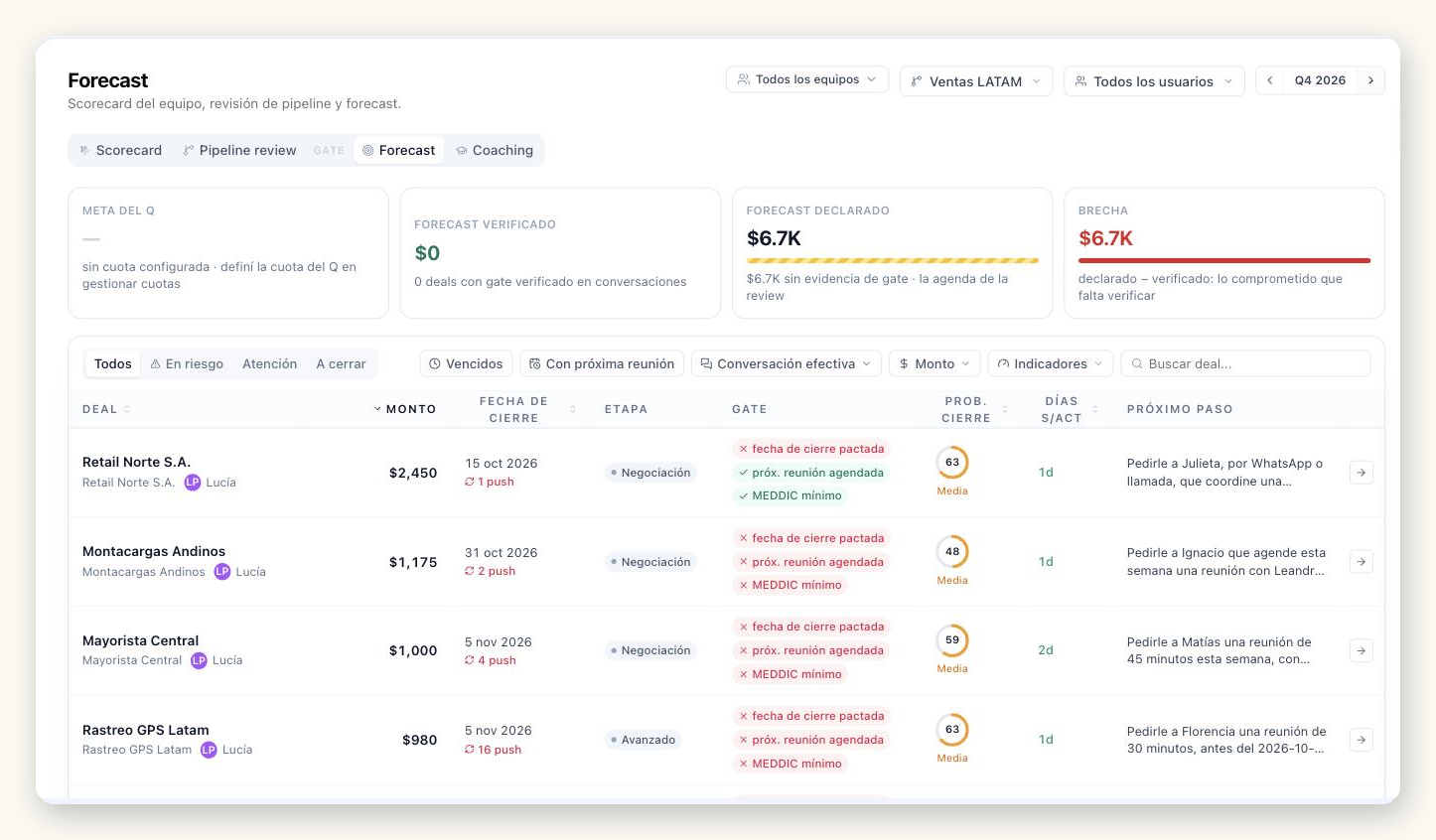
Task: Focus the Buscar deal search field
Action: (1245, 363)
